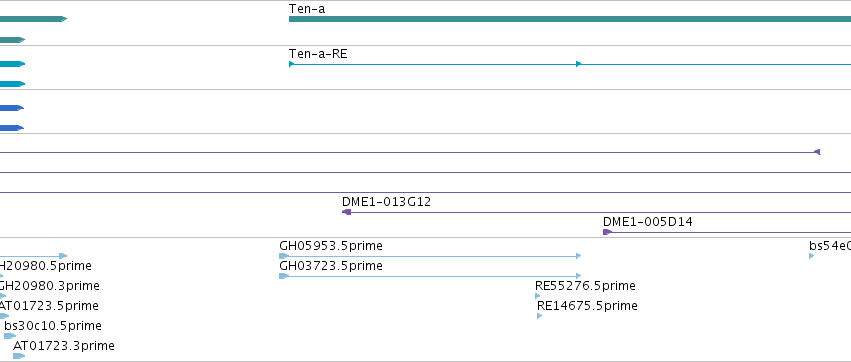851x362 pixels.
Task: Click the Ten-a gene label
Action: (x=307, y=9)
